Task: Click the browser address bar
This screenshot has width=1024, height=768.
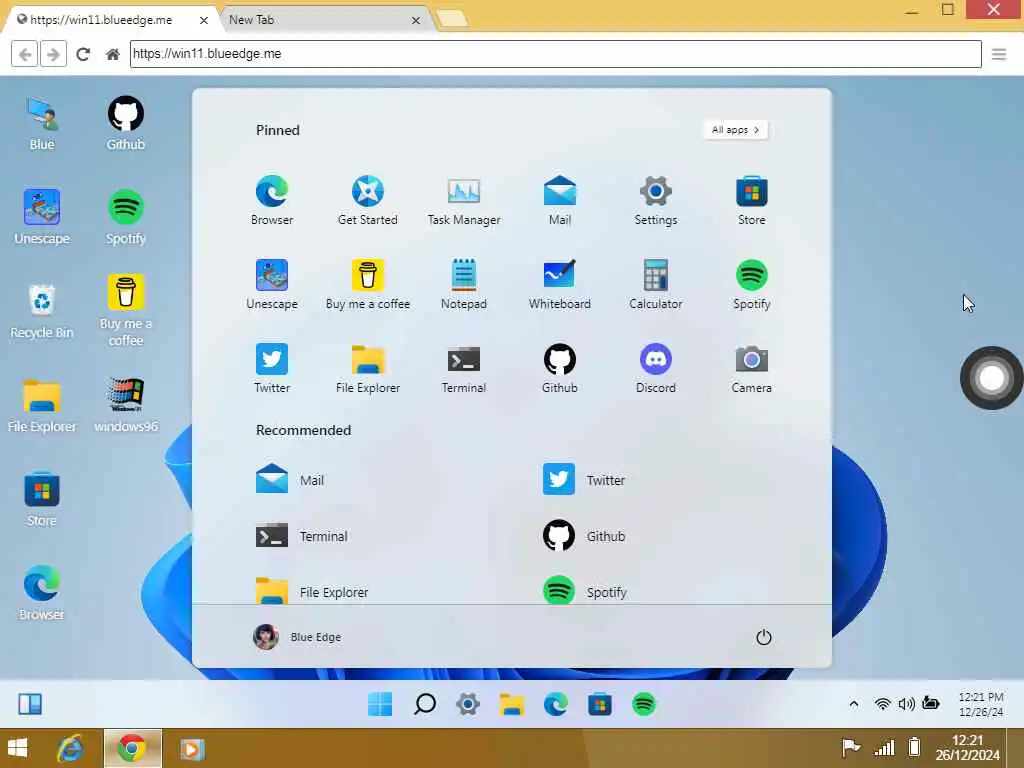Action: tap(556, 54)
